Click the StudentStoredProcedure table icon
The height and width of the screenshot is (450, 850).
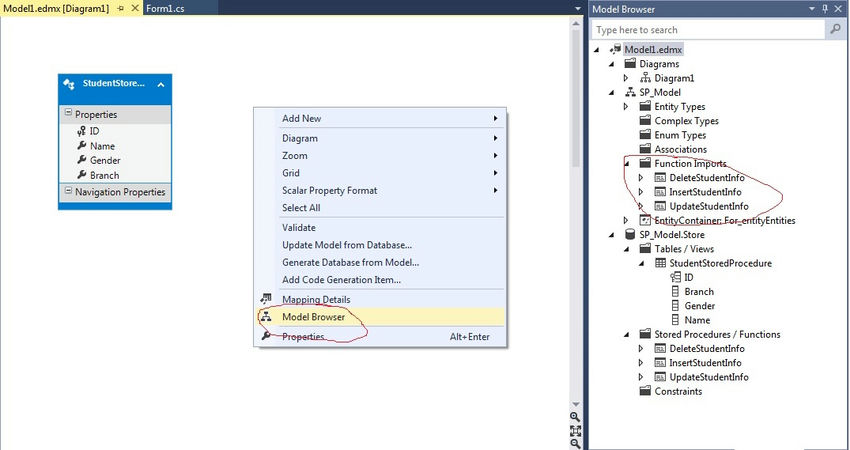coord(660,263)
